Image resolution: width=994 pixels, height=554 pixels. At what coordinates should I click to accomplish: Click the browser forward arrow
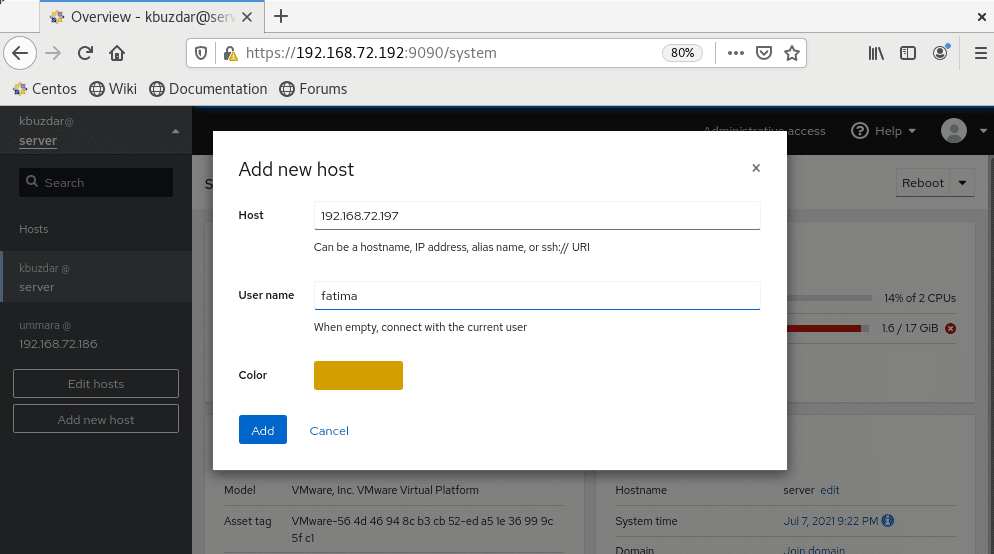(53, 53)
